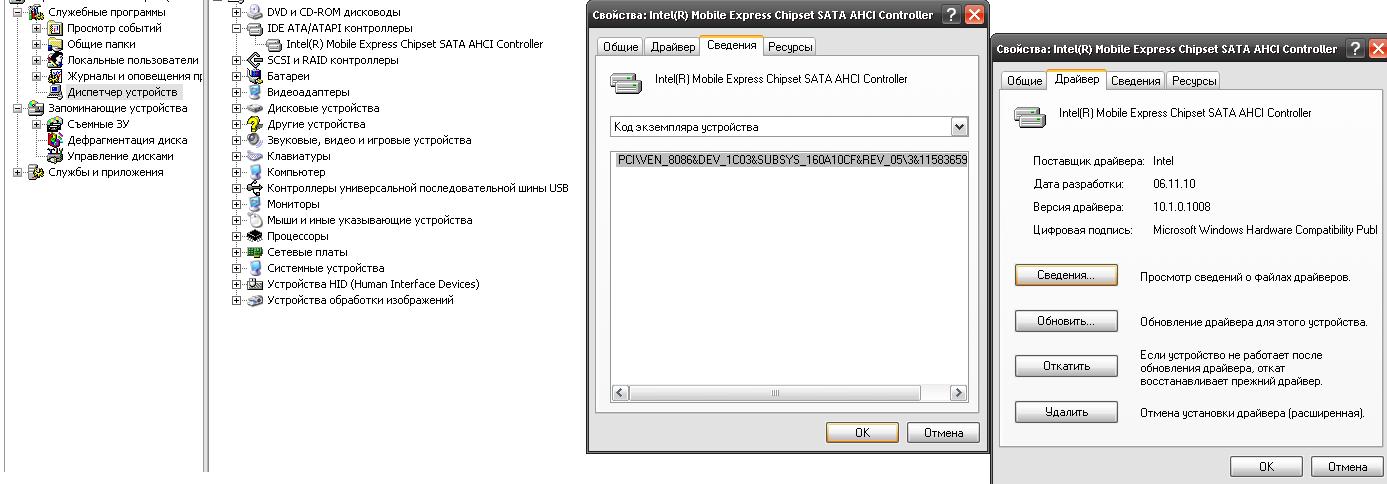This screenshot has height=484, width=1387.
Task: Collapse the IDE ATA/ATAPI контроллеры node
Action: [x=236, y=28]
